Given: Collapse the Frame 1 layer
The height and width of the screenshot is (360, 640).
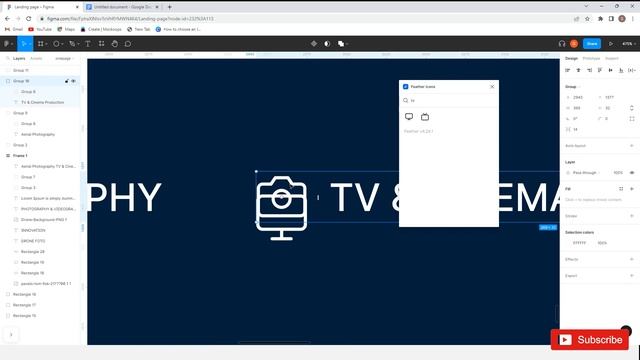Looking at the screenshot, I should tap(8, 156).
